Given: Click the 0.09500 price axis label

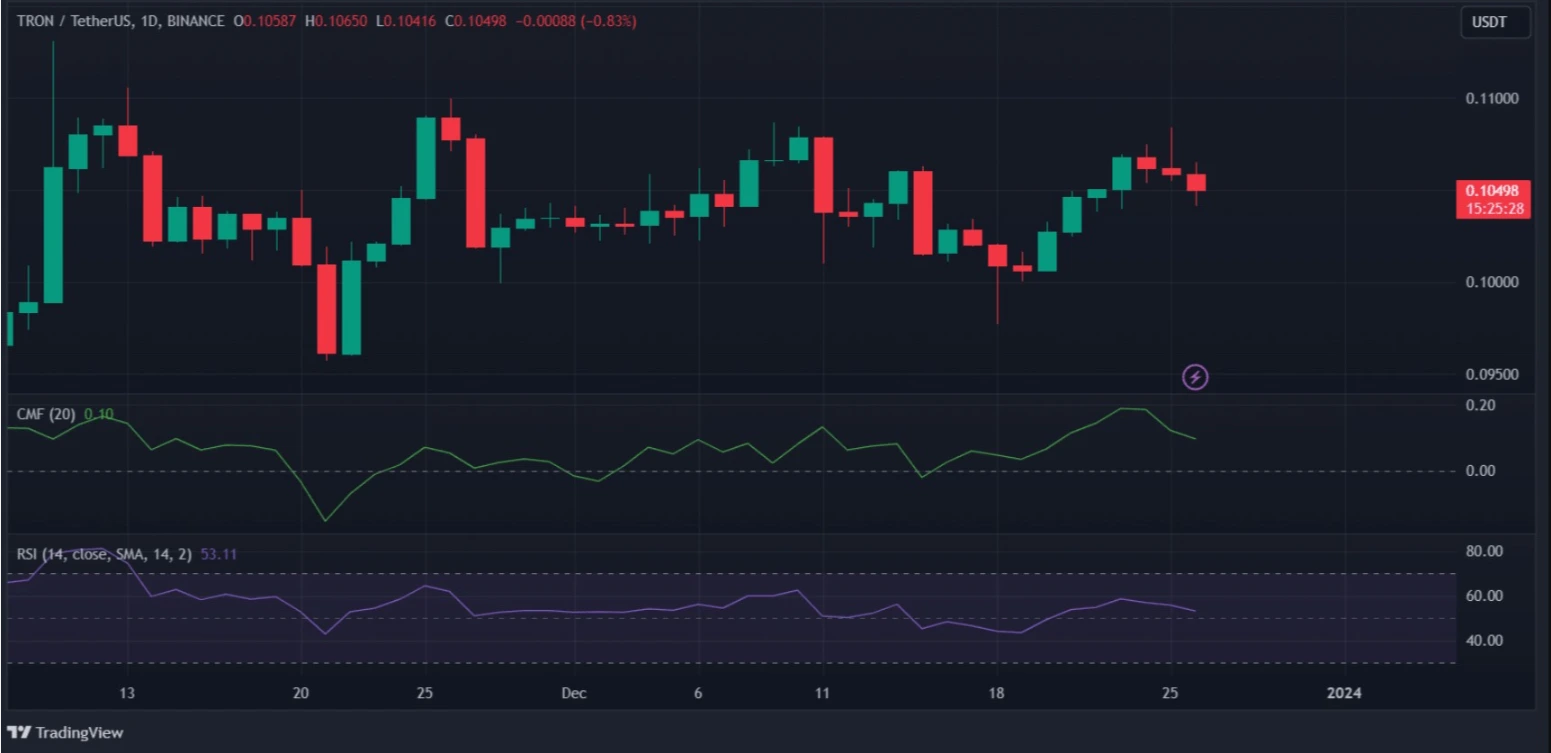Looking at the screenshot, I should pos(1491,375).
